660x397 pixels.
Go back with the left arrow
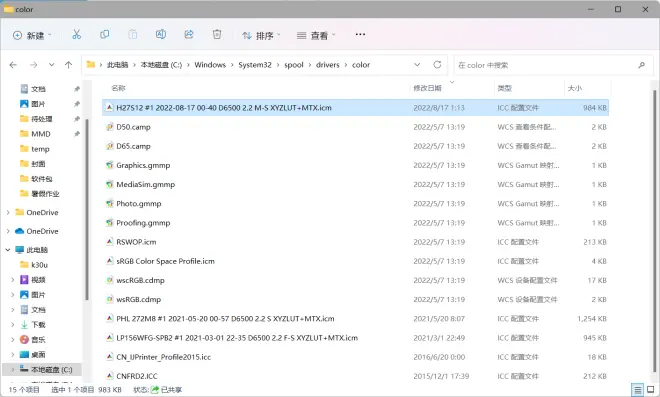(x=13, y=65)
